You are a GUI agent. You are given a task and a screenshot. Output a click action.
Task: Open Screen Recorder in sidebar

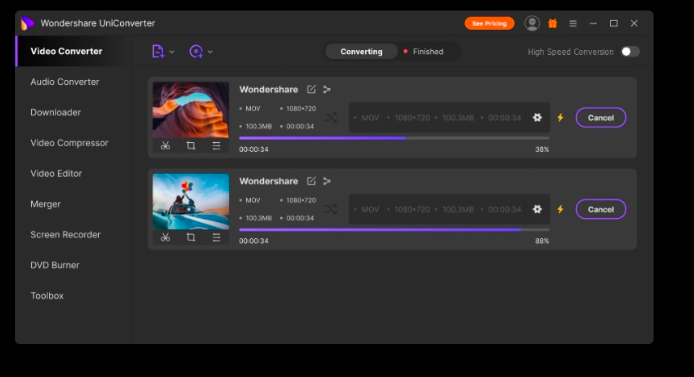pos(65,235)
